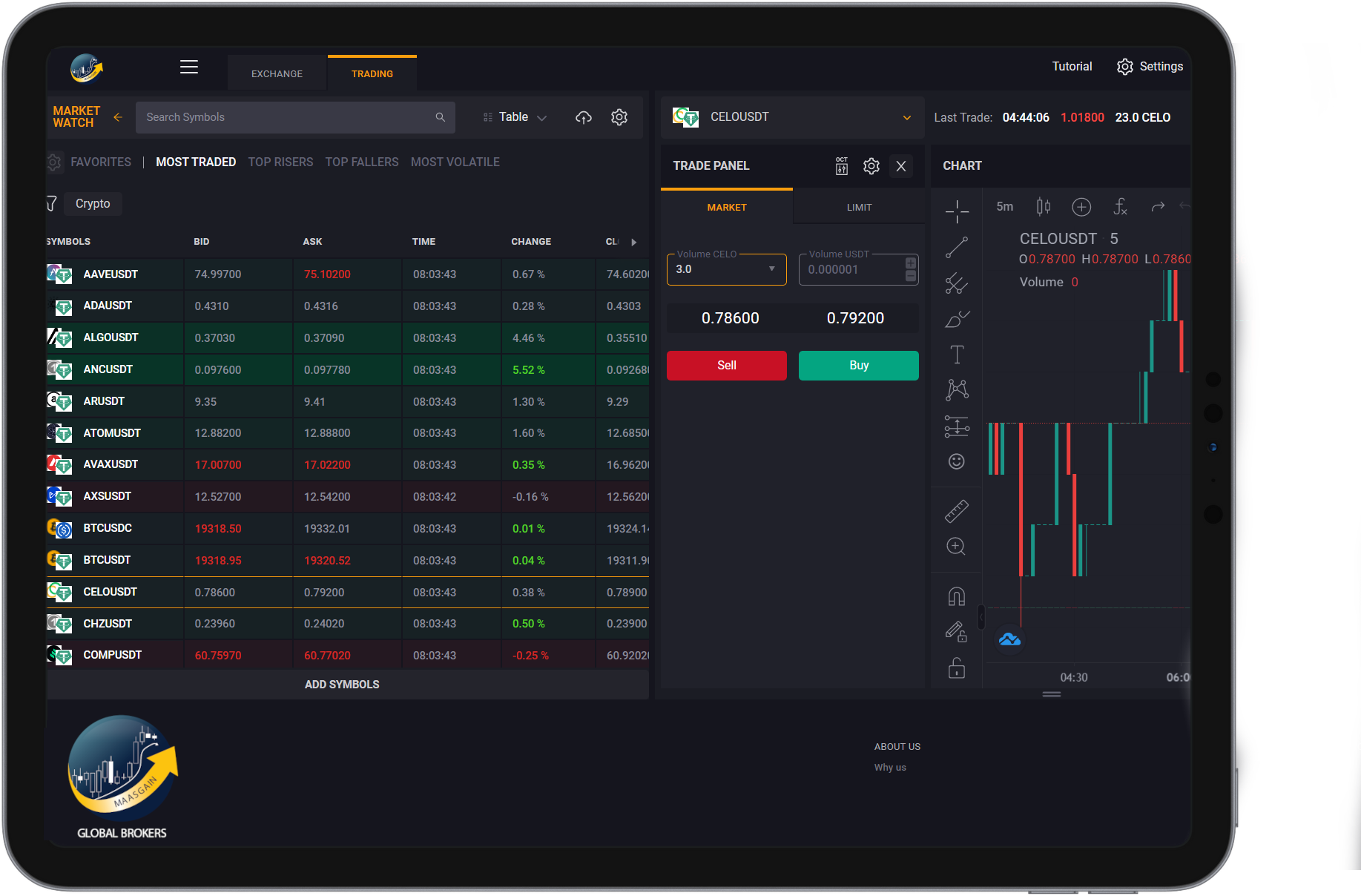Screen dimensions: 1361x896
Task: Open the chart indicators function menu
Action: pyautogui.click(x=1120, y=207)
